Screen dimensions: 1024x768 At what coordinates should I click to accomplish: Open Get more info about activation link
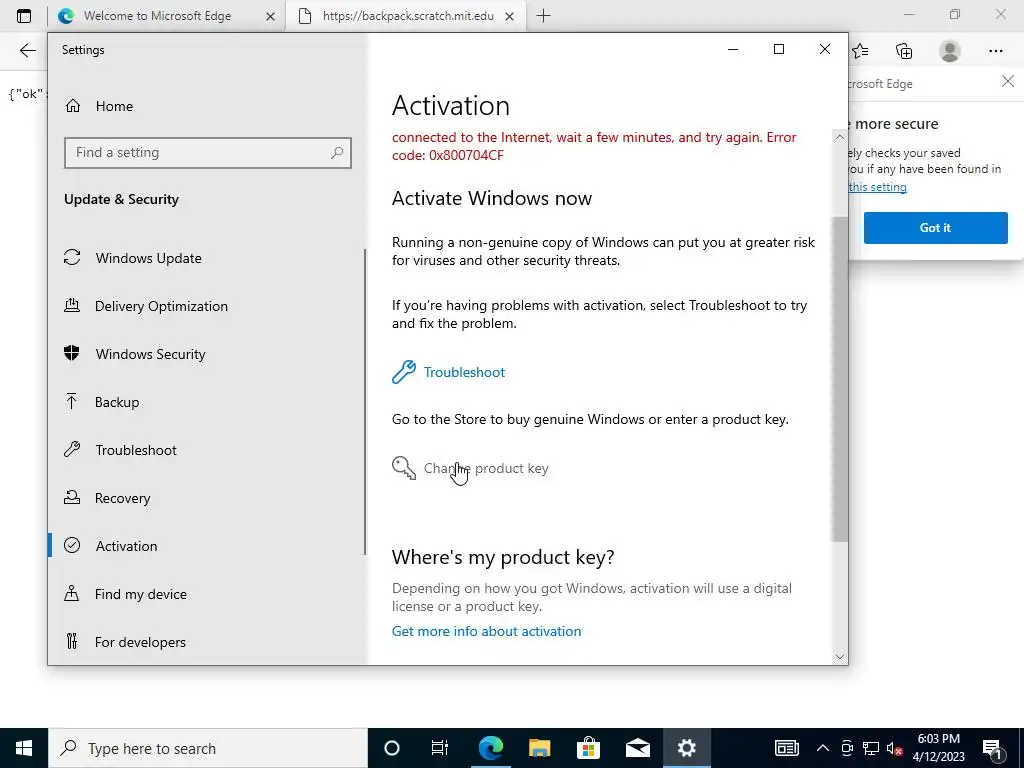point(487,631)
